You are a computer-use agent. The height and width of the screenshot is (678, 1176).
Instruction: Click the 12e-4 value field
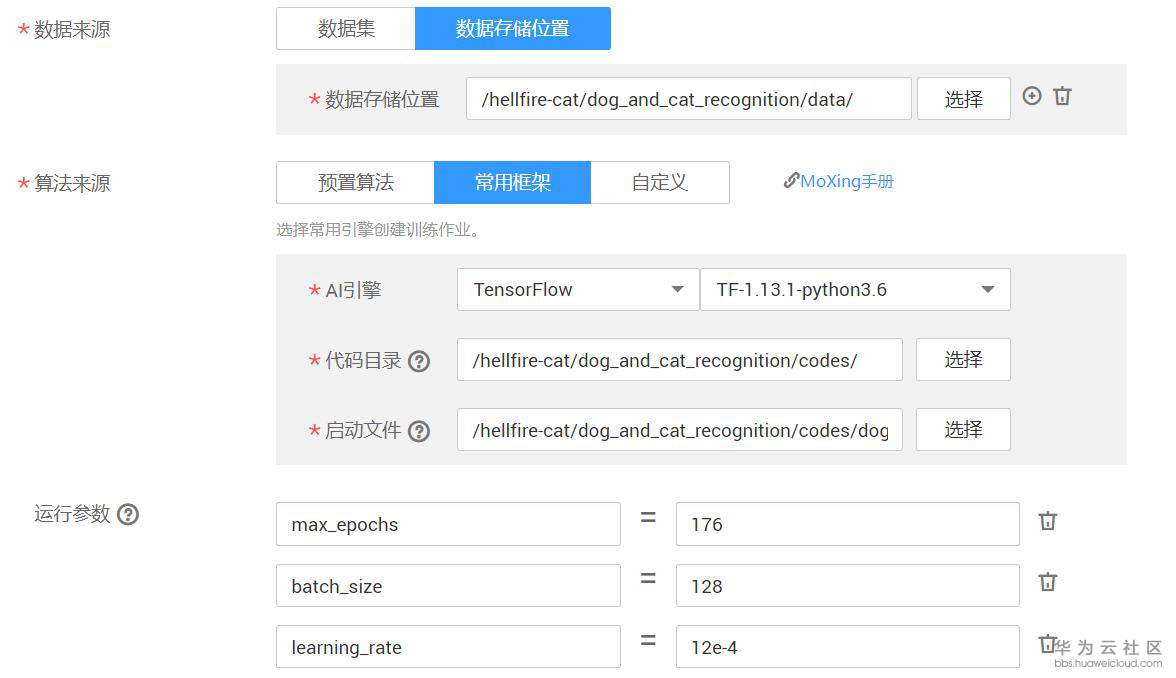pyautogui.click(x=848, y=646)
